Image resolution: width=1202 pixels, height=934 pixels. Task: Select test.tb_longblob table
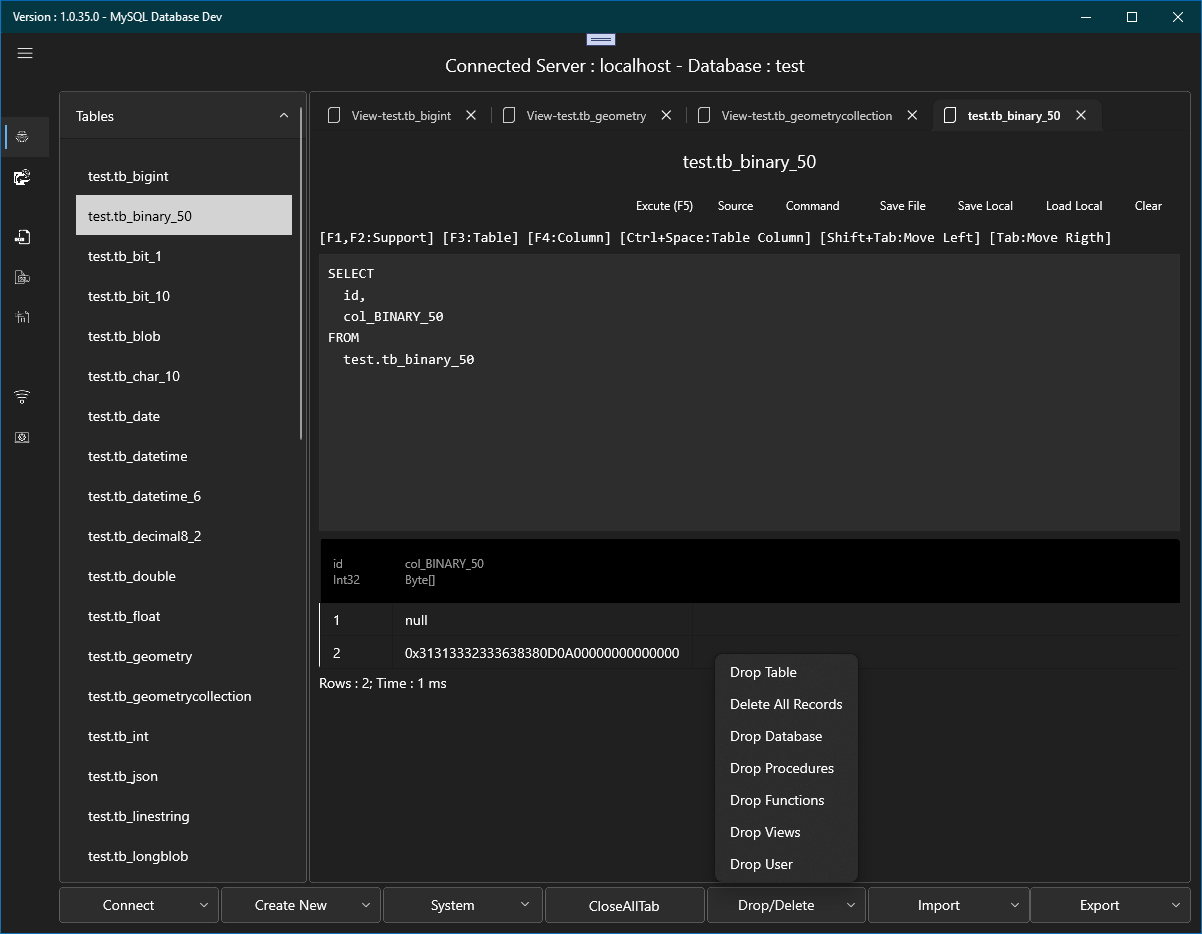(184, 856)
